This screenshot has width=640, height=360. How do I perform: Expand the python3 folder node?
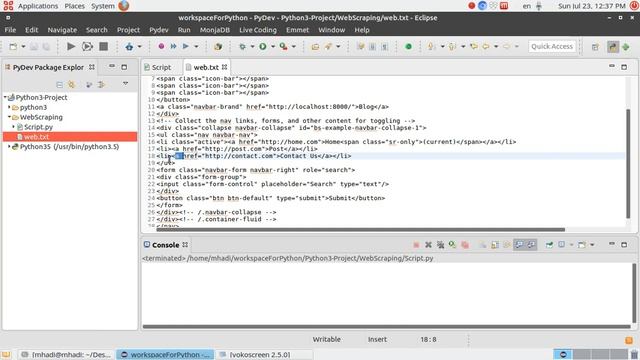9,107
